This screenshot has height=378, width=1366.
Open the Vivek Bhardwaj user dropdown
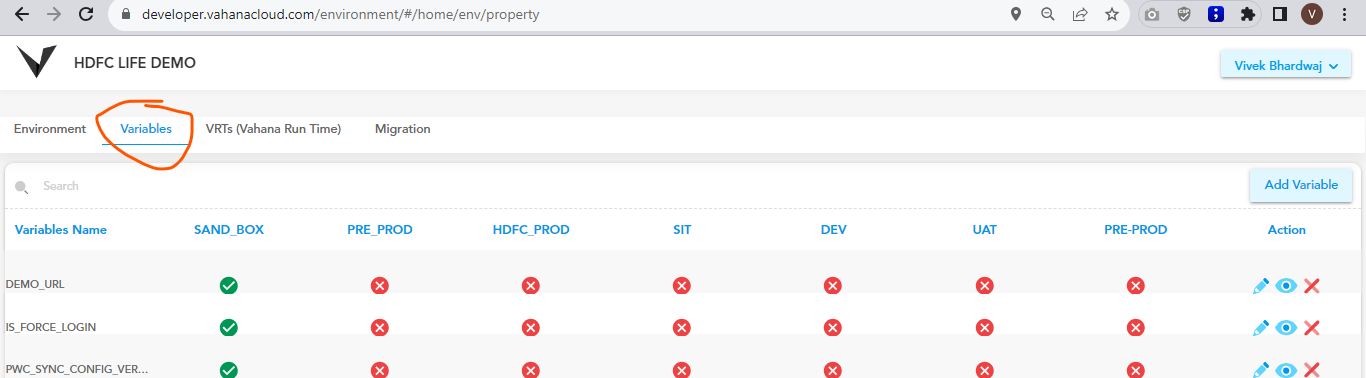click(x=1286, y=65)
